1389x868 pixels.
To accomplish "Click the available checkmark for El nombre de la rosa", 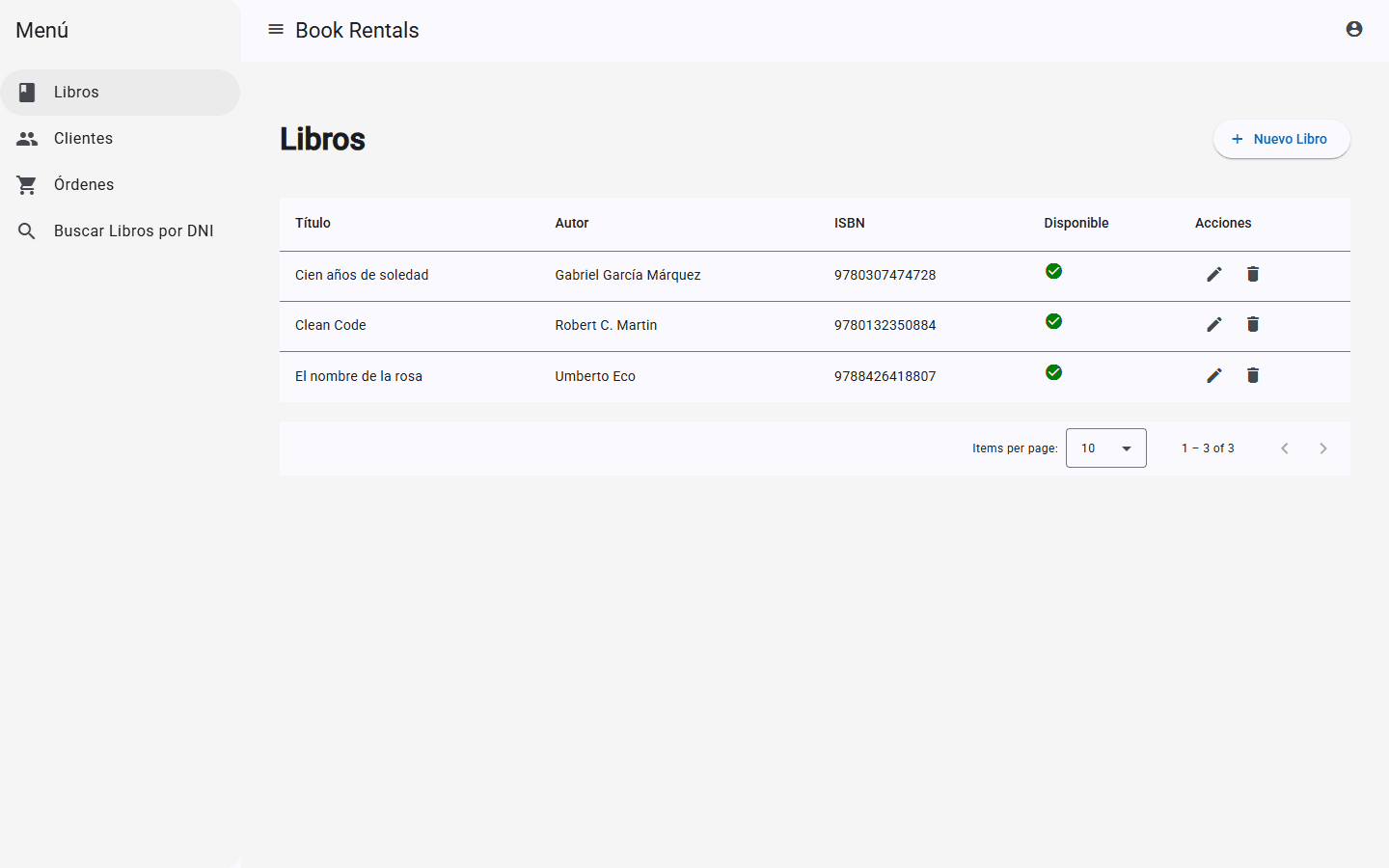I will (x=1054, y=372).
